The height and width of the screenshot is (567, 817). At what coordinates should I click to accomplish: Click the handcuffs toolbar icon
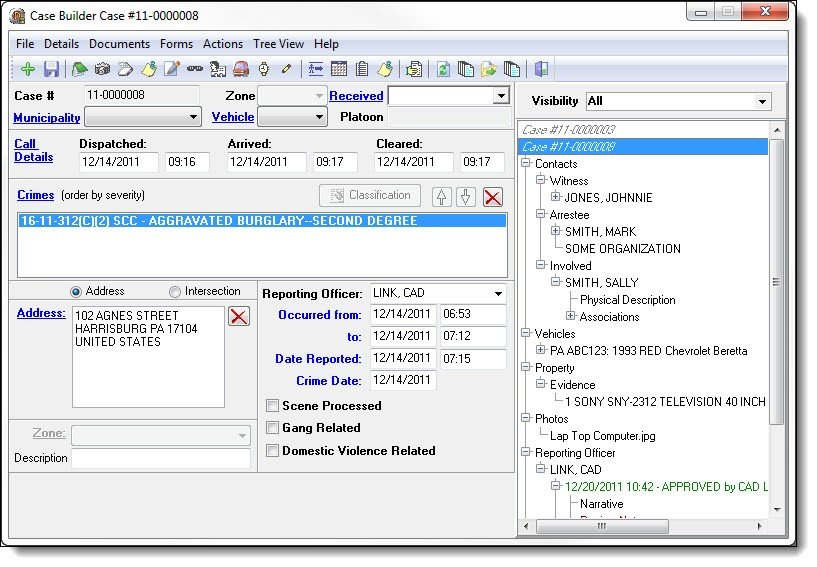point(194,69)
